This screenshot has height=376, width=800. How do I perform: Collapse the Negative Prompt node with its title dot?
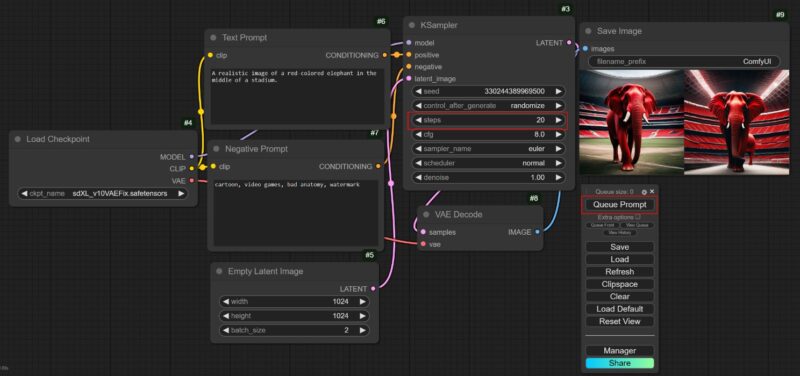tap(216, 149)
